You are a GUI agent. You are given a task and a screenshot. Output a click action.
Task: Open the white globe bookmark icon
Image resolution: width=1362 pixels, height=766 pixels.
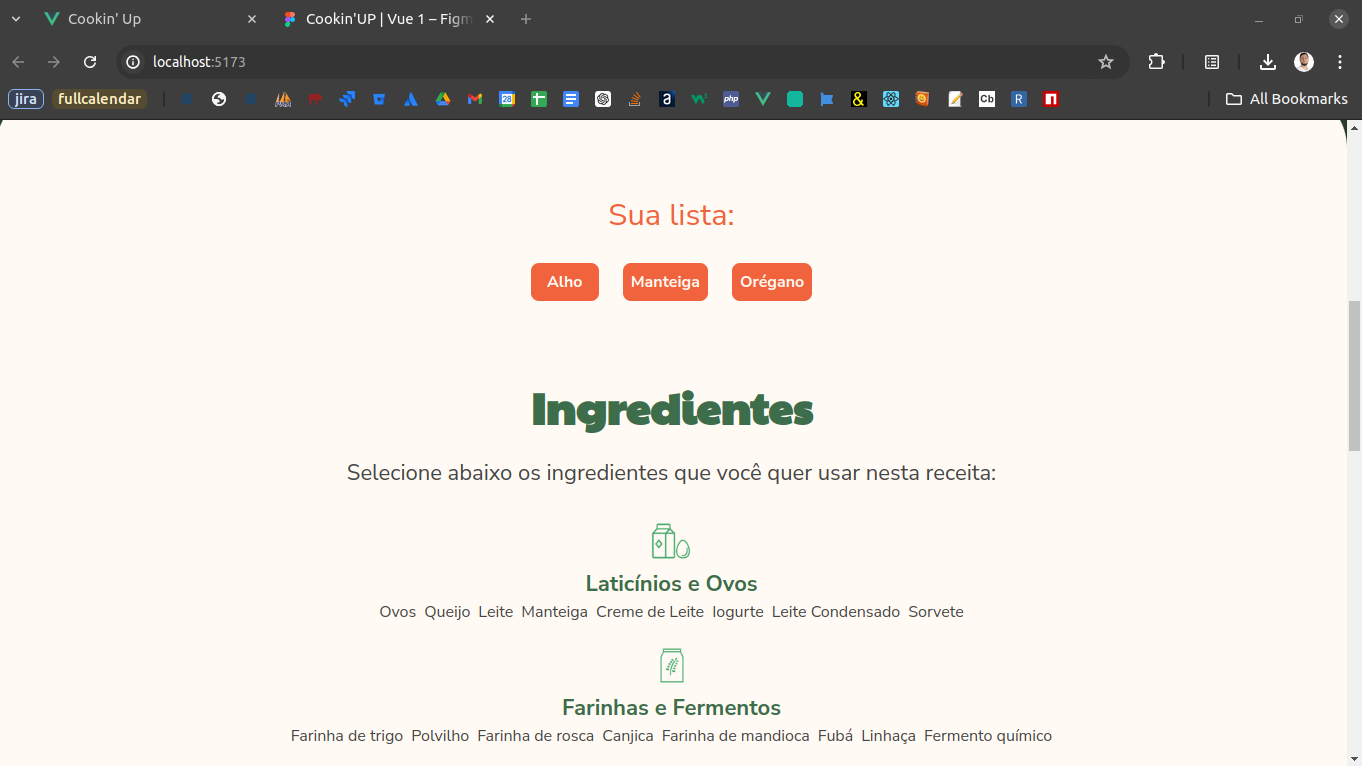coord(219,99)
